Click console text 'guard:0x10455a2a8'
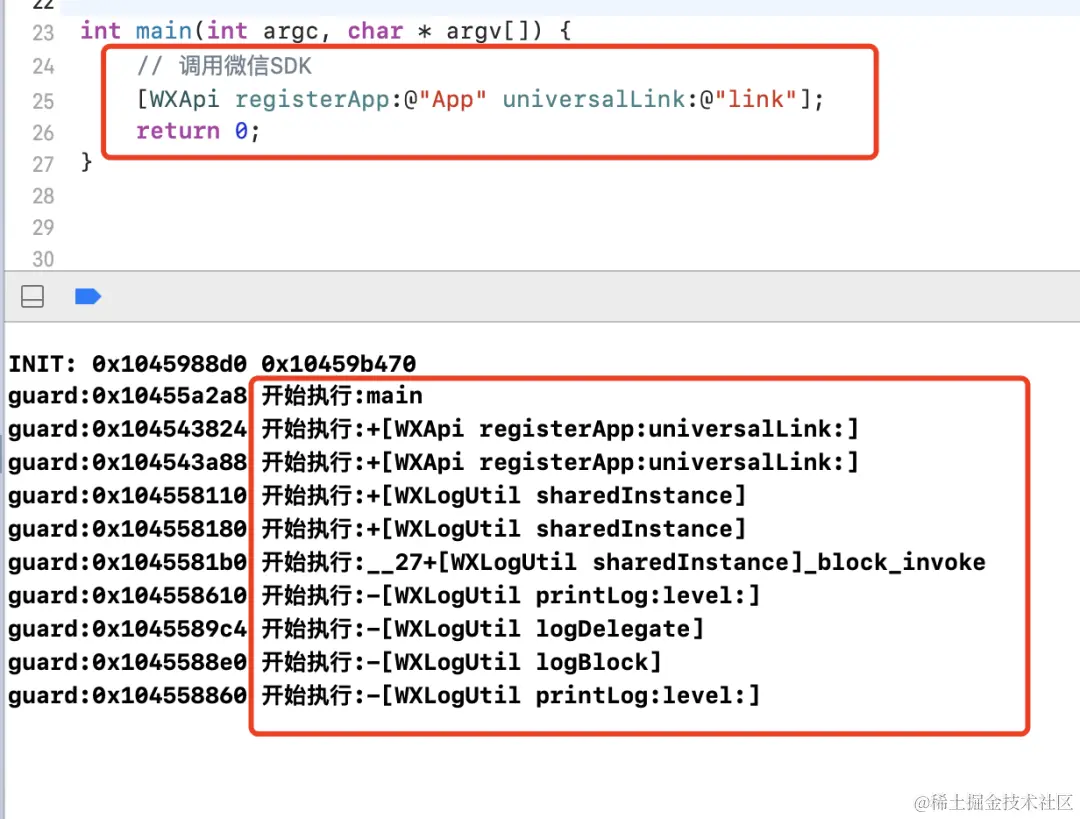The height and width of the screenshot is (819, 1080). 127,396
